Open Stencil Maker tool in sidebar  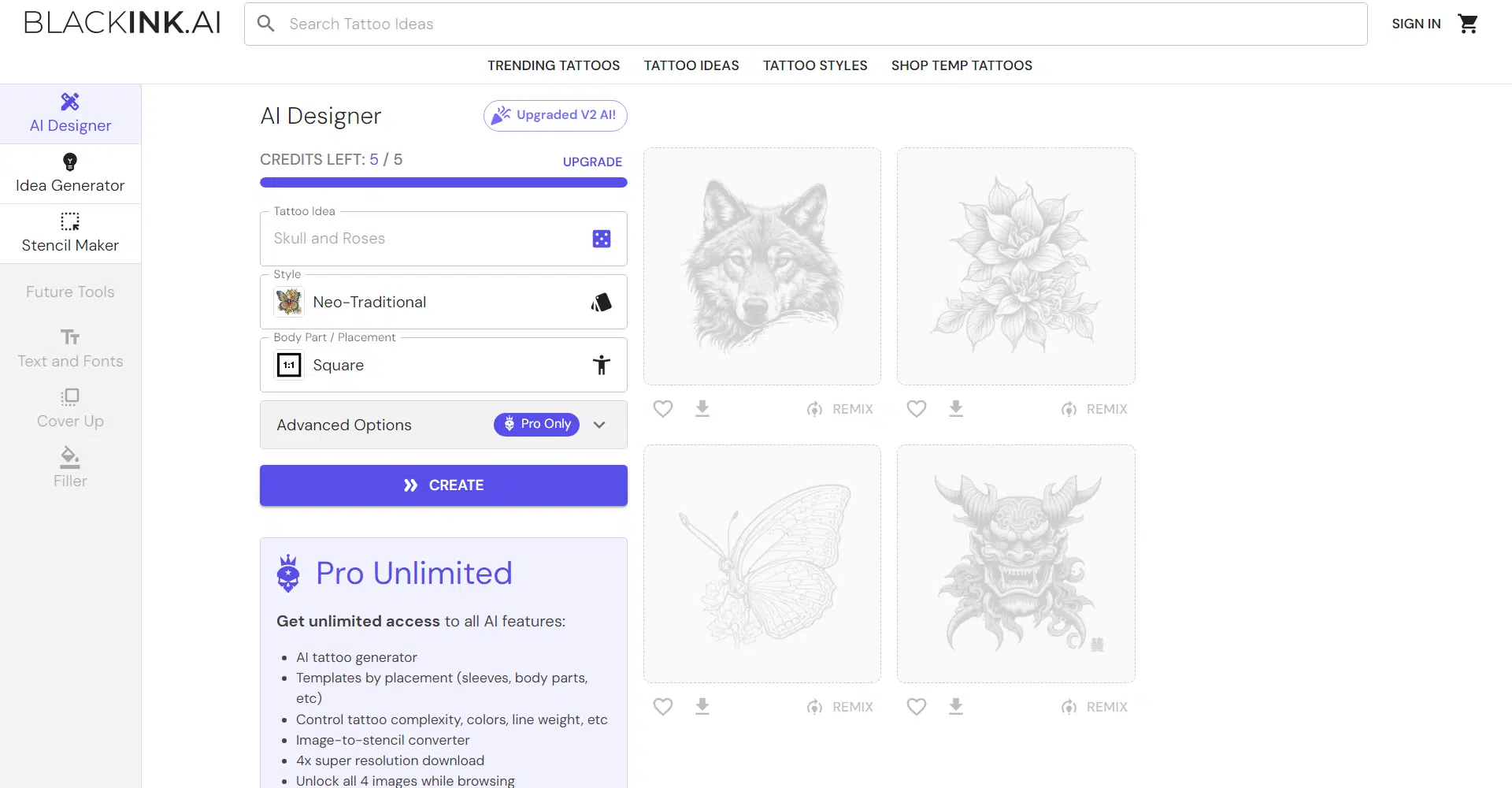point(70,233)
